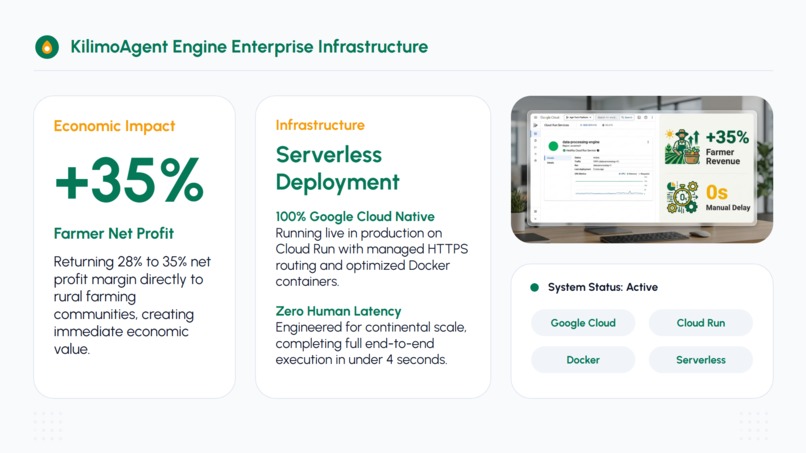The image size is (806, 453).
Task: Click the green System Status indicator dot
Action: point(535,287)
